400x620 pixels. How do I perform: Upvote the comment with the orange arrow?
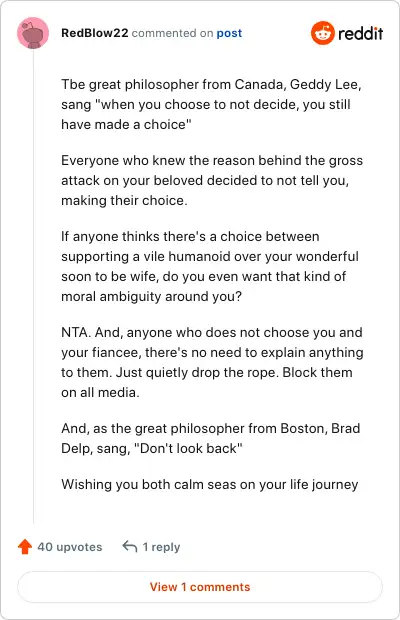coord(25,546)
